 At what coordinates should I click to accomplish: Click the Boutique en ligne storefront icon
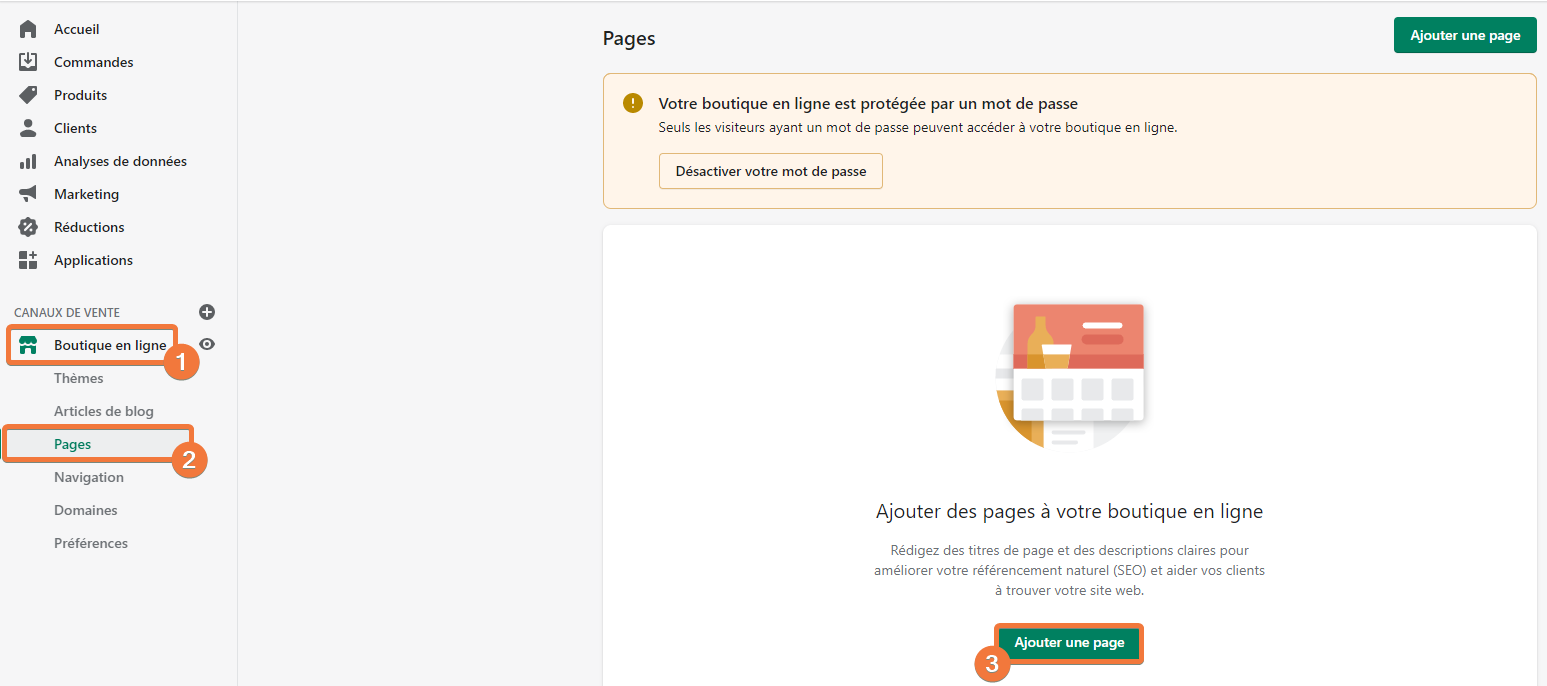[28, 345]
